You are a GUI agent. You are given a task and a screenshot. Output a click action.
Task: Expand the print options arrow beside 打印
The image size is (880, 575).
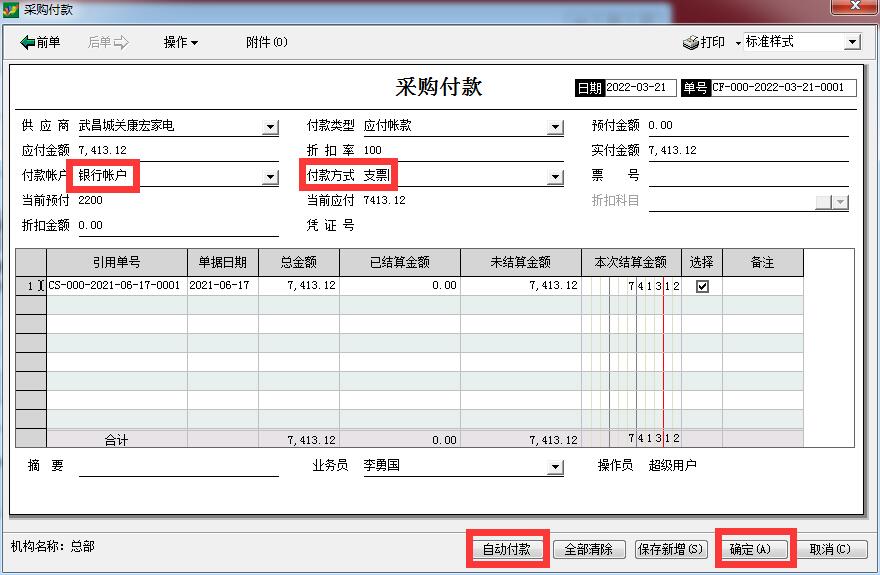(738, 43)
